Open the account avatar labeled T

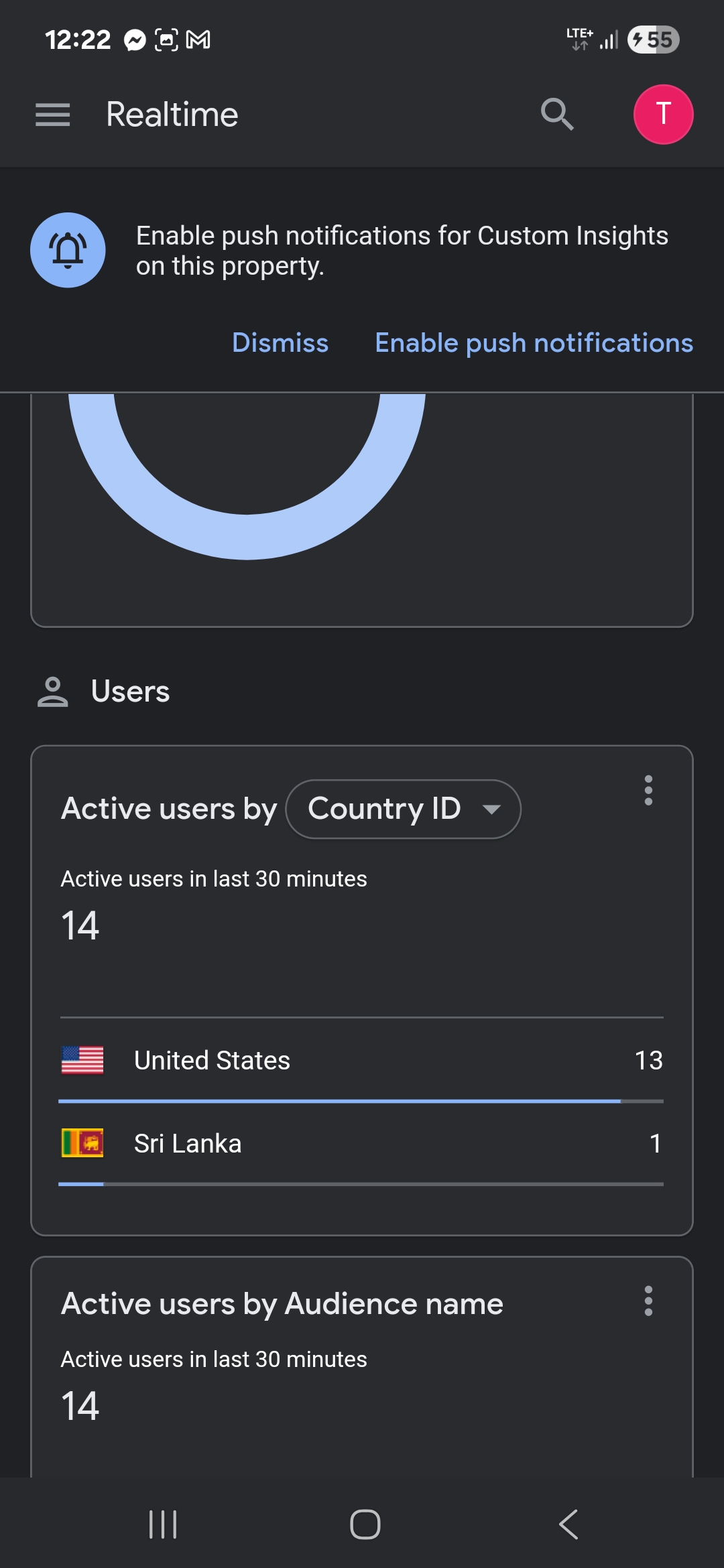[x=663, y=115]
